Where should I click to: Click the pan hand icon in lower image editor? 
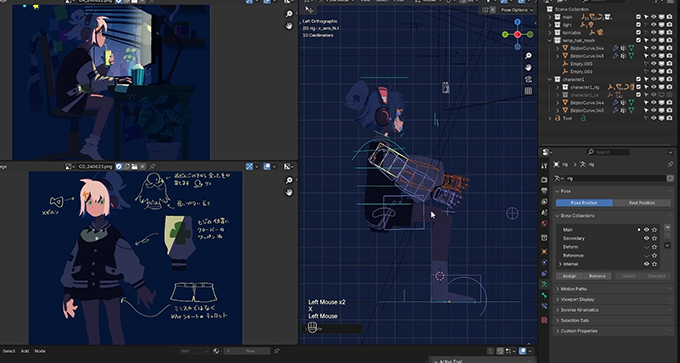[289, 192]
